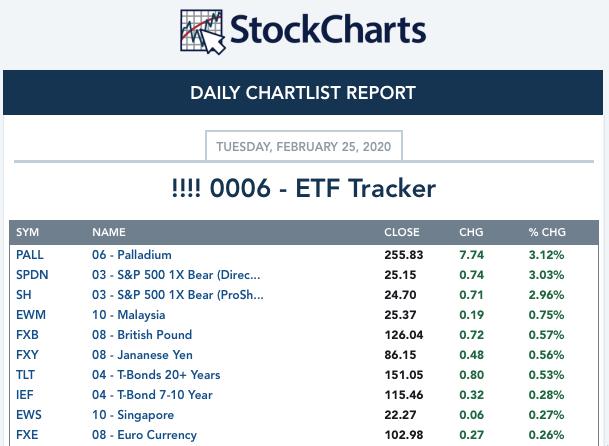
Task: Click the 10 - Malaysia name link
Action: pyautogui.click(x=129, y=315)
